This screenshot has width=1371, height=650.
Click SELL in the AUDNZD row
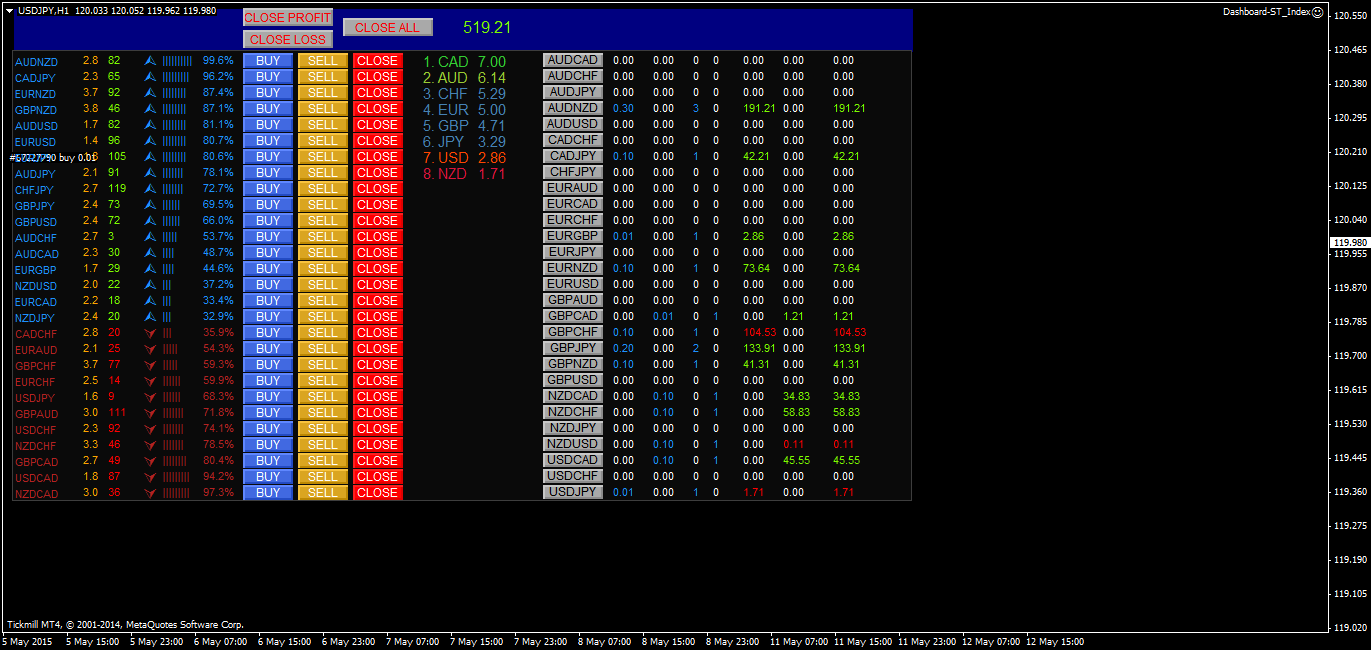tap(323, 61)
